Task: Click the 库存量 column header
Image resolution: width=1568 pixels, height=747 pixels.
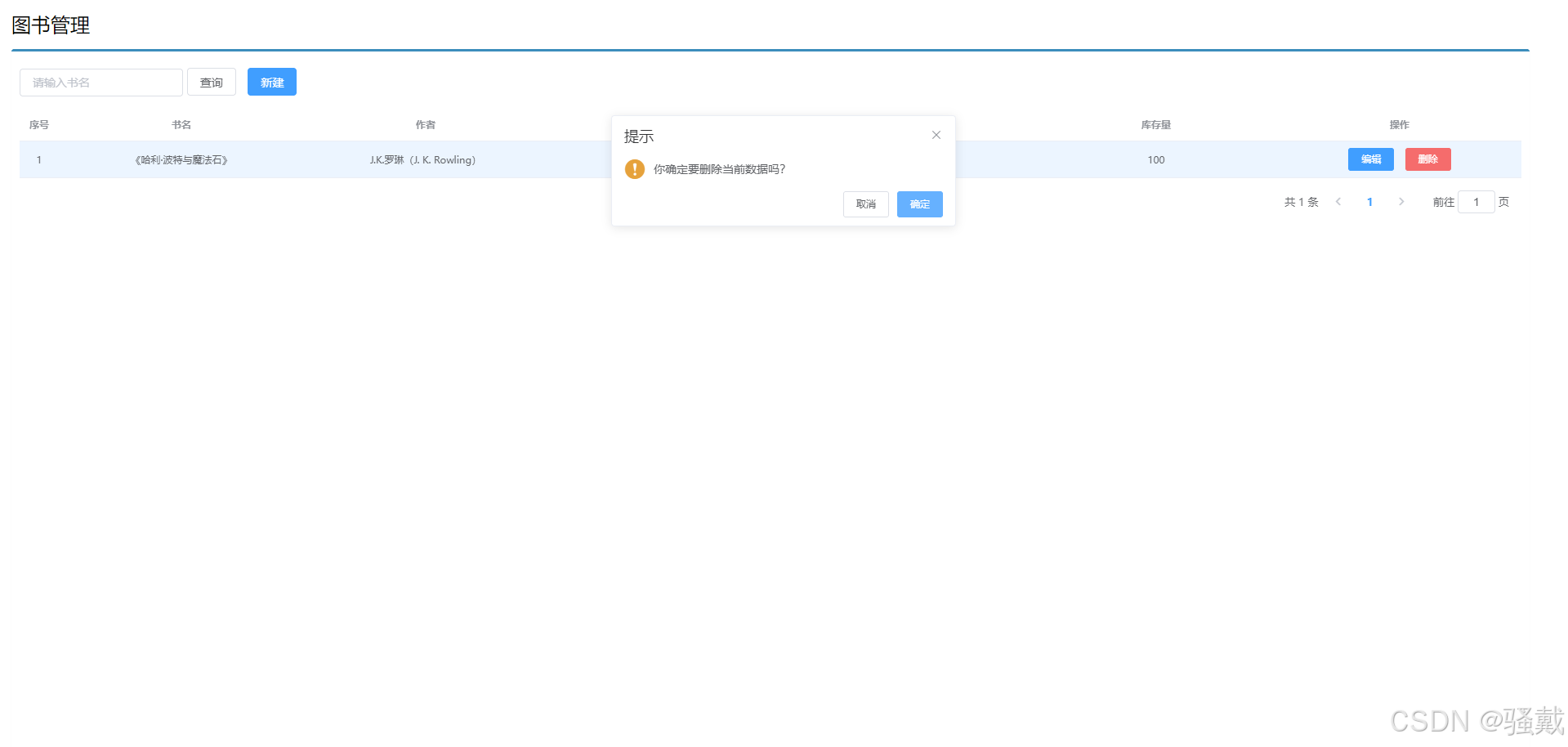Action: [1155, 124]
